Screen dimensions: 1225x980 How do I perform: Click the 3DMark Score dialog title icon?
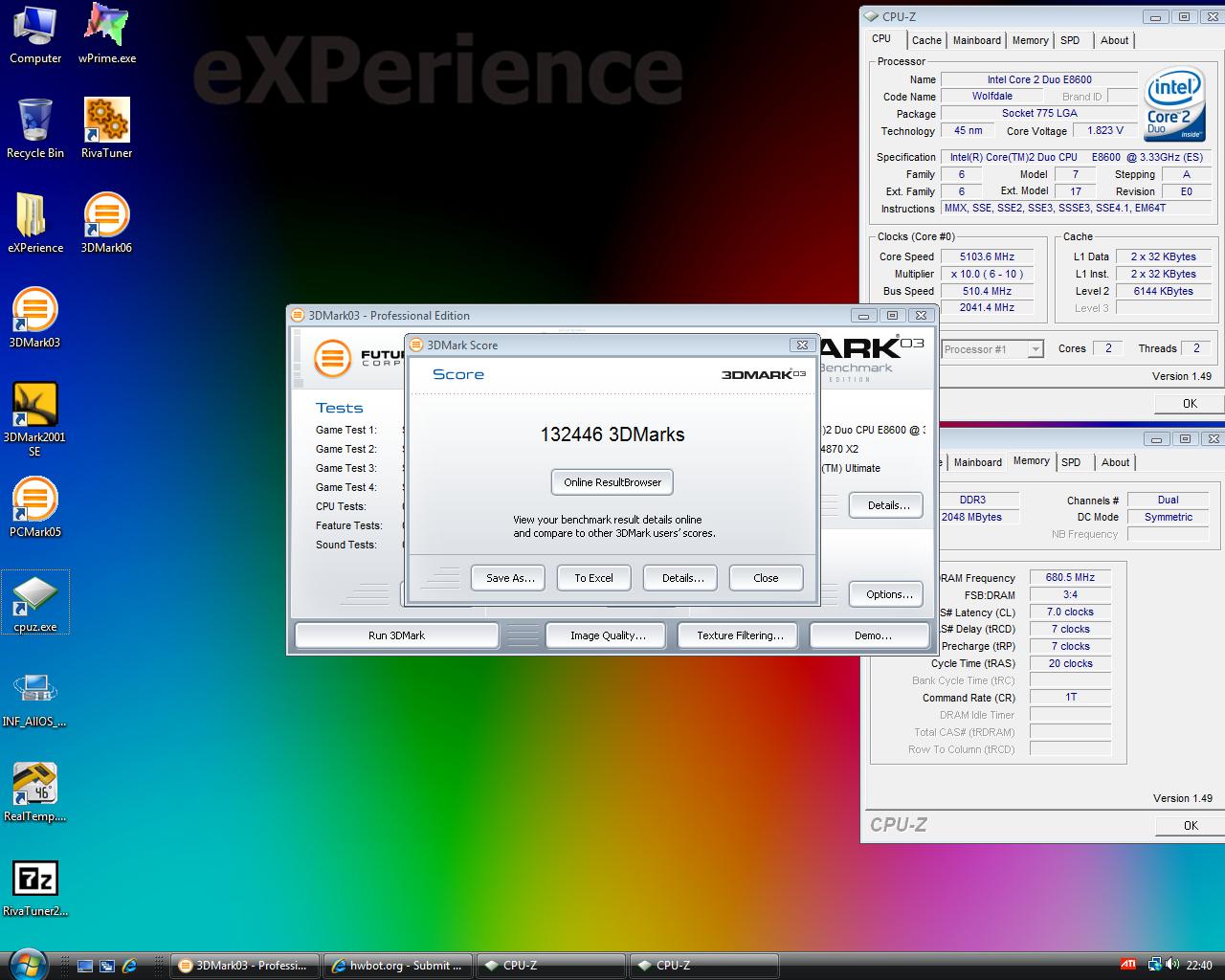(x=416, y=345)
